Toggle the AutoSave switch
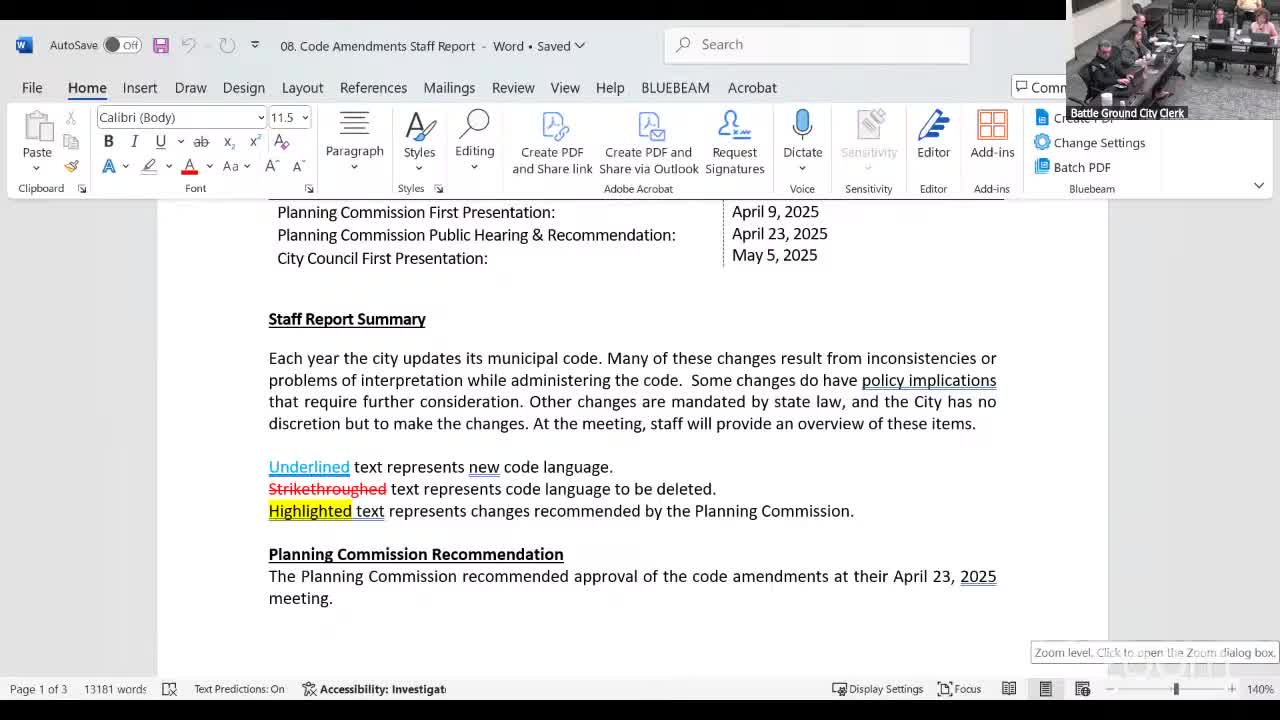The height and width of the screenshot is (720, 1280). (x=122, y=45)
